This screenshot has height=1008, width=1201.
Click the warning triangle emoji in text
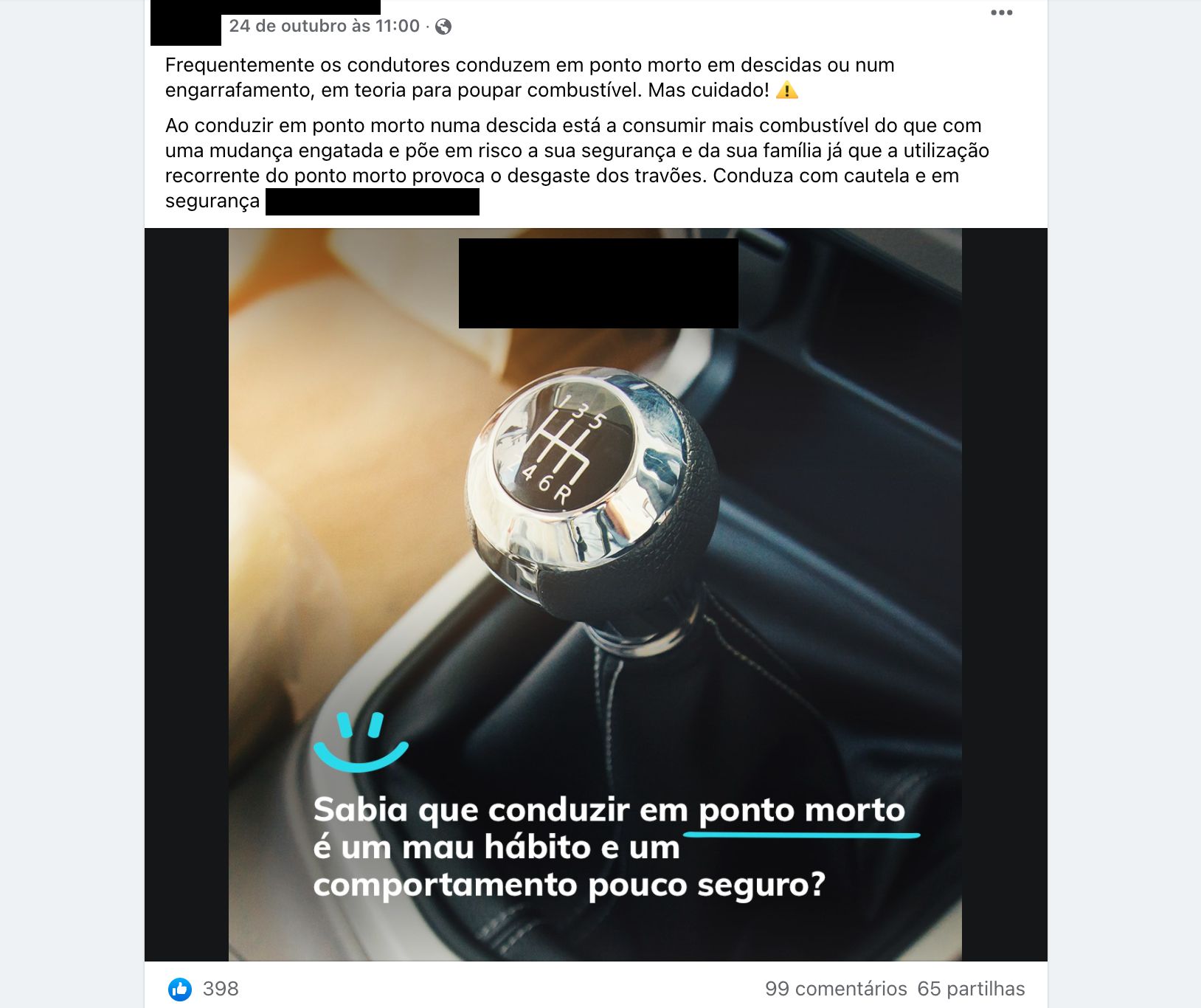[787, 91]
